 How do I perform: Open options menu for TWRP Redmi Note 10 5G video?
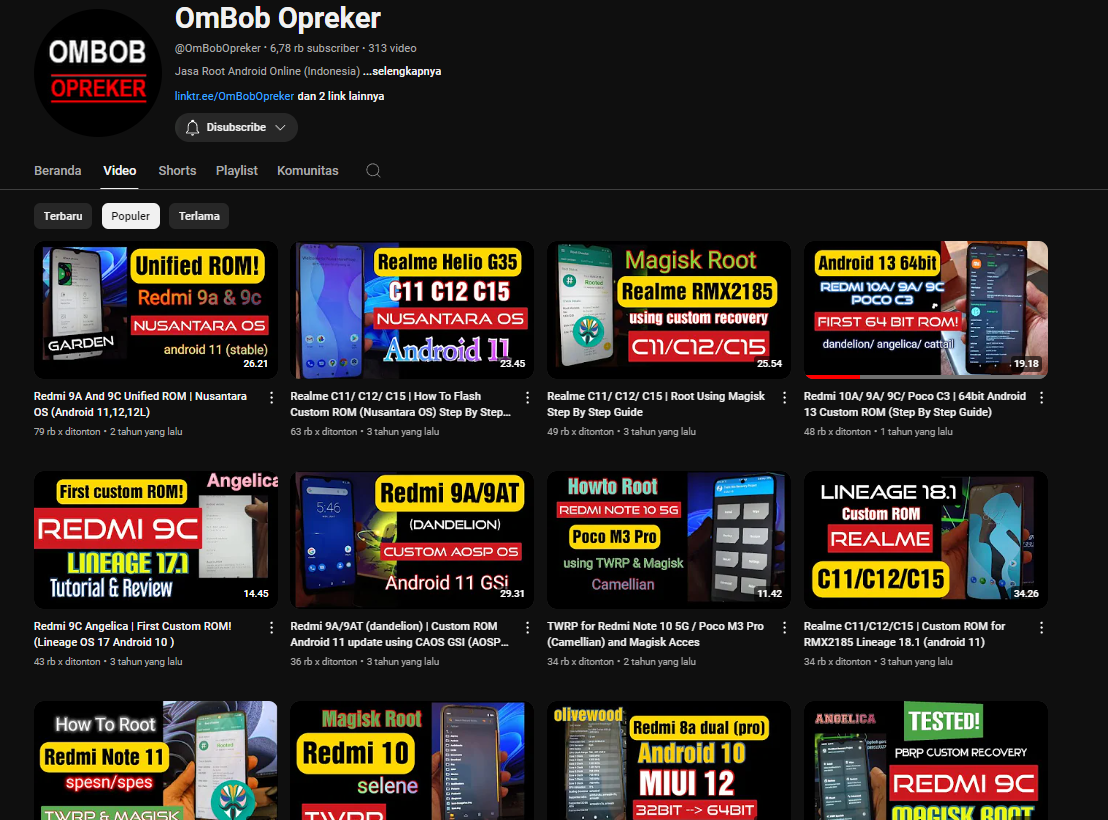(784, 628)
